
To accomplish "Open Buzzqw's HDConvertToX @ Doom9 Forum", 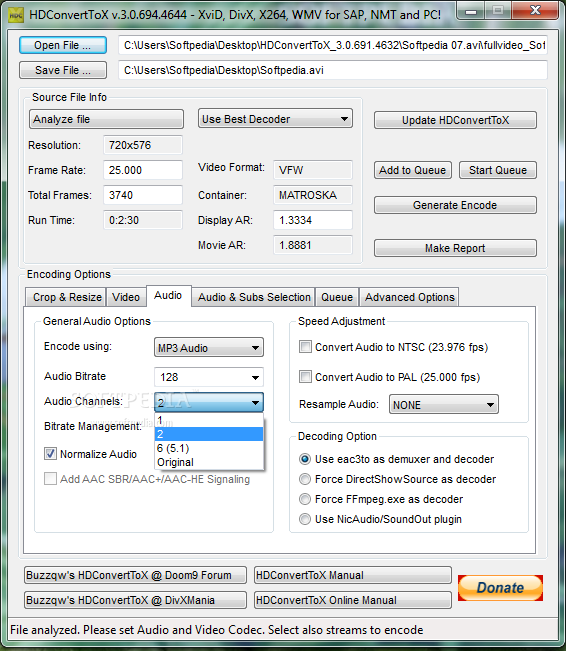I will (x=135, y=575).
